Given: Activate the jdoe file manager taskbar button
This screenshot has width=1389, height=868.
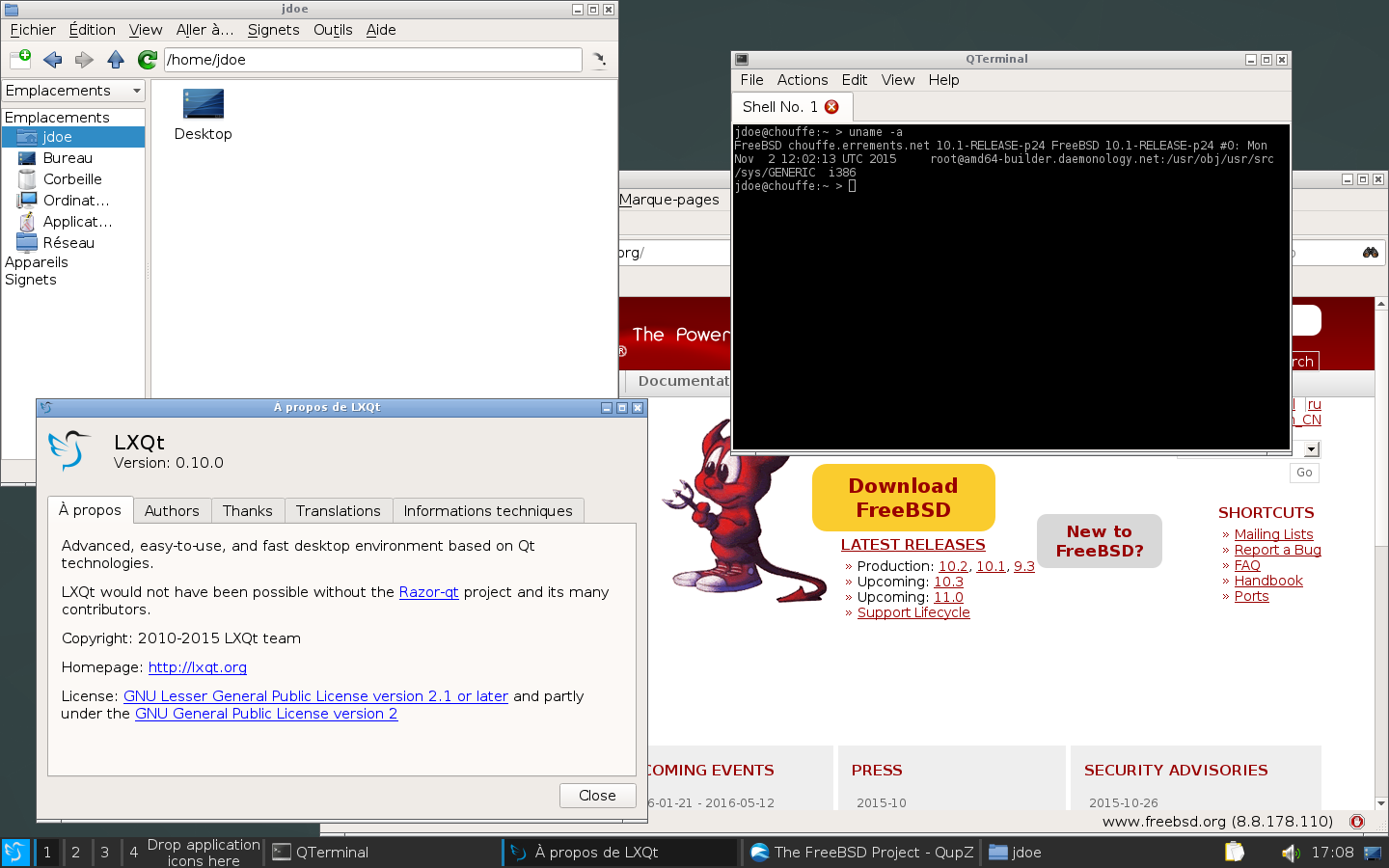Looking at the screenshot, I should pos(1096,853).
